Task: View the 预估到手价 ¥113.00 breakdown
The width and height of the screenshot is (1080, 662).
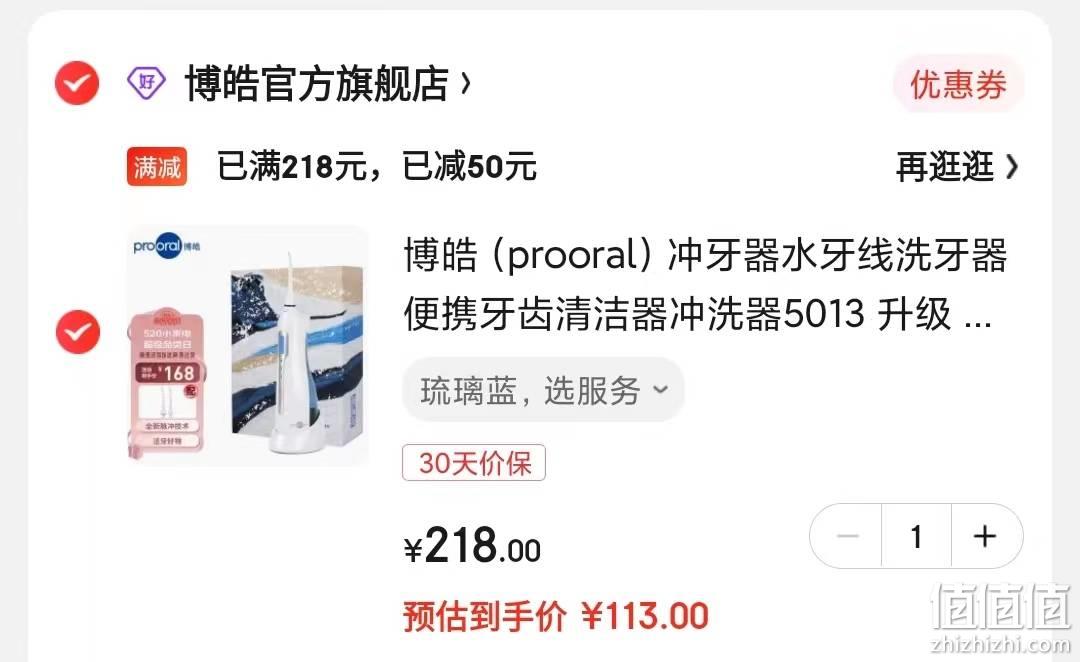Action: pyautogui.click(x=556, y=616)
